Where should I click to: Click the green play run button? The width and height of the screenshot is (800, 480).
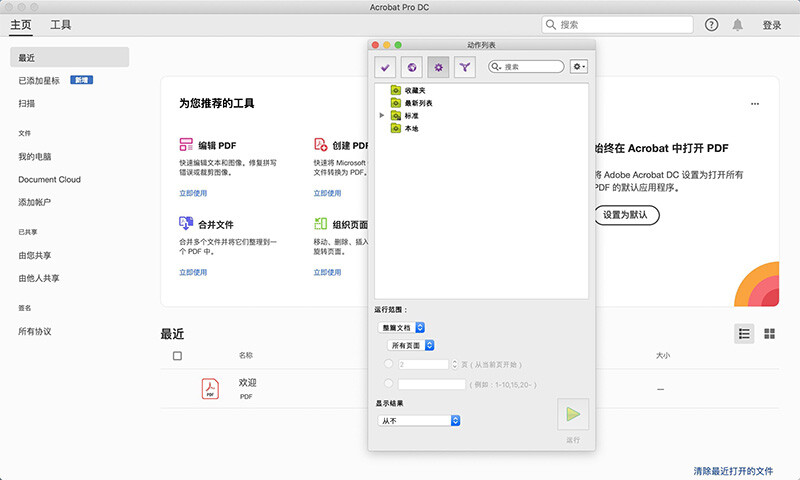573,414
